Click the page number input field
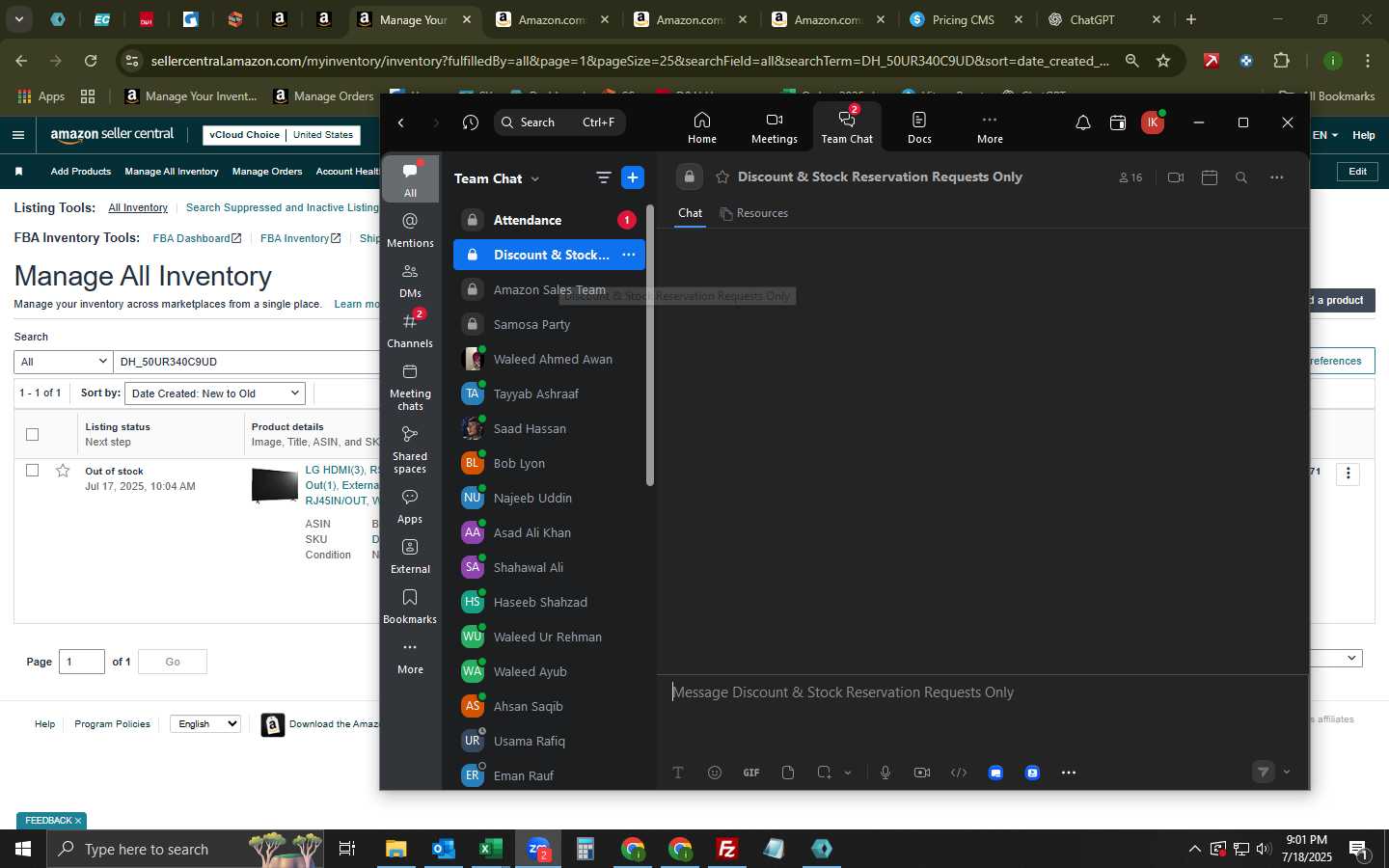 coord(82,662)
